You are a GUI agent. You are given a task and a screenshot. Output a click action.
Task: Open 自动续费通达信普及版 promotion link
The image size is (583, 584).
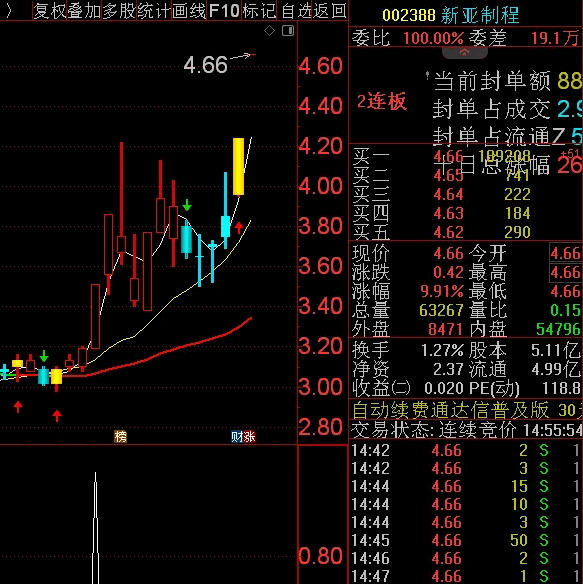click(467, 410)
